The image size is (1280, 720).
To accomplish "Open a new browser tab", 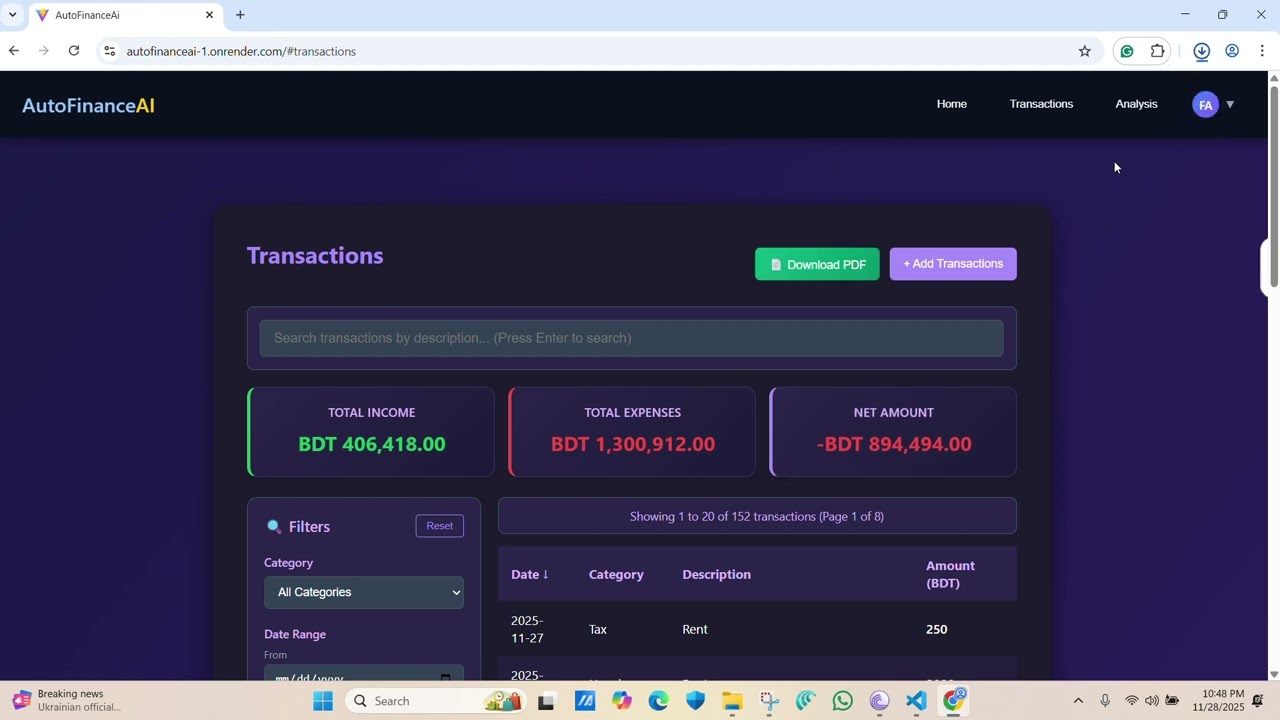I will point(240,15).
